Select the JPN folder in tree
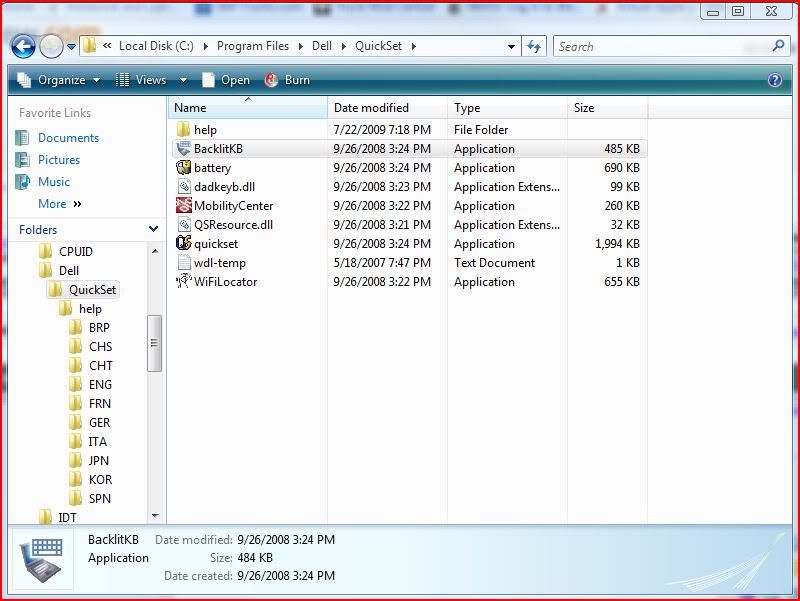800x601 pixels. coord(98,460)
